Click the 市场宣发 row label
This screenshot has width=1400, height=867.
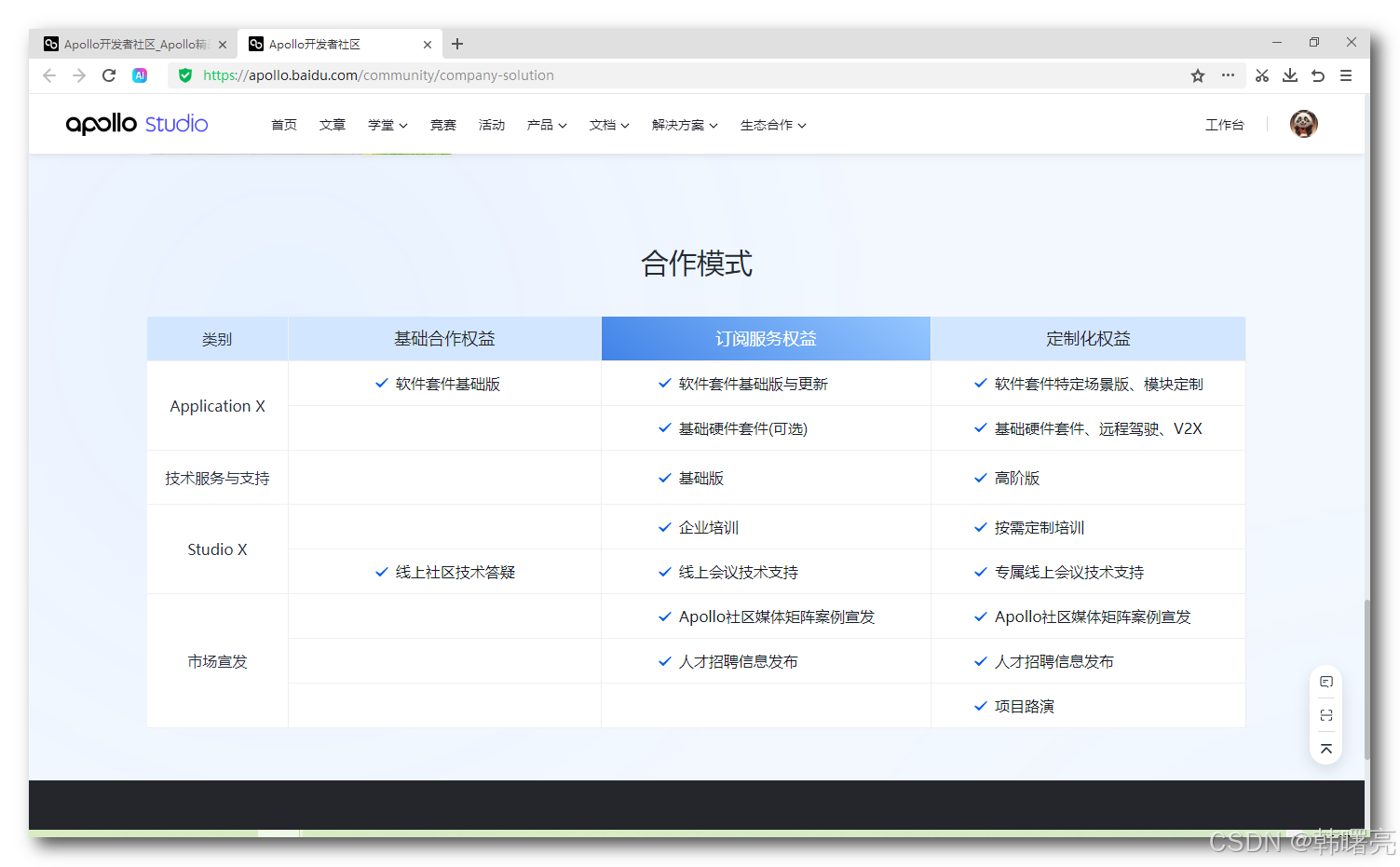click(x=217, y=661)
